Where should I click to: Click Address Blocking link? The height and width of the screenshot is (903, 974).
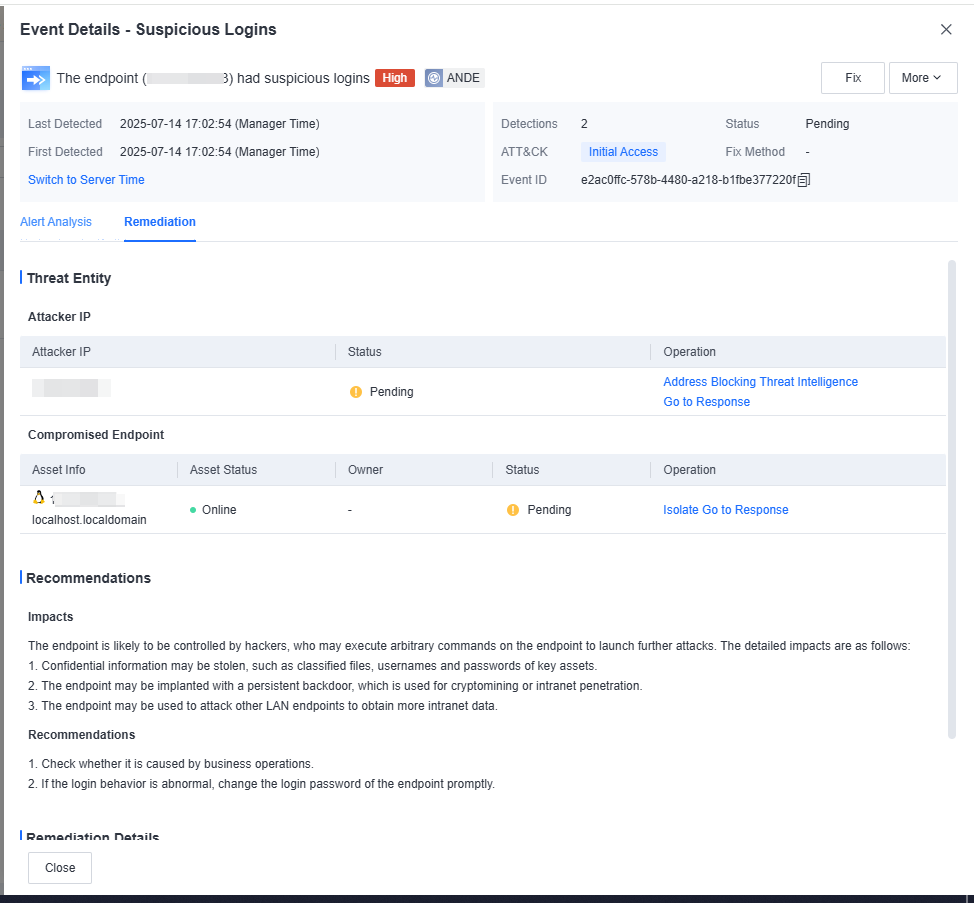pyautogui.click(x=709, y=382)
